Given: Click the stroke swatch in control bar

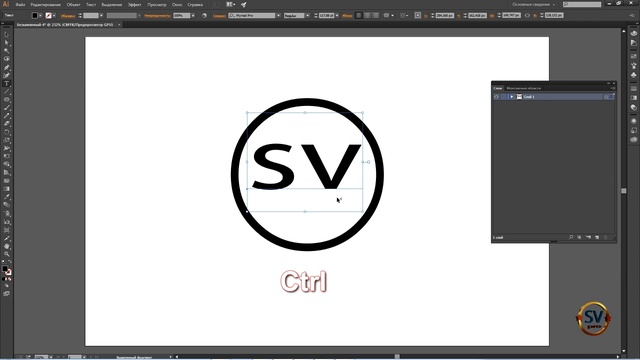Looking at the screenshot, I should [49, 16].
